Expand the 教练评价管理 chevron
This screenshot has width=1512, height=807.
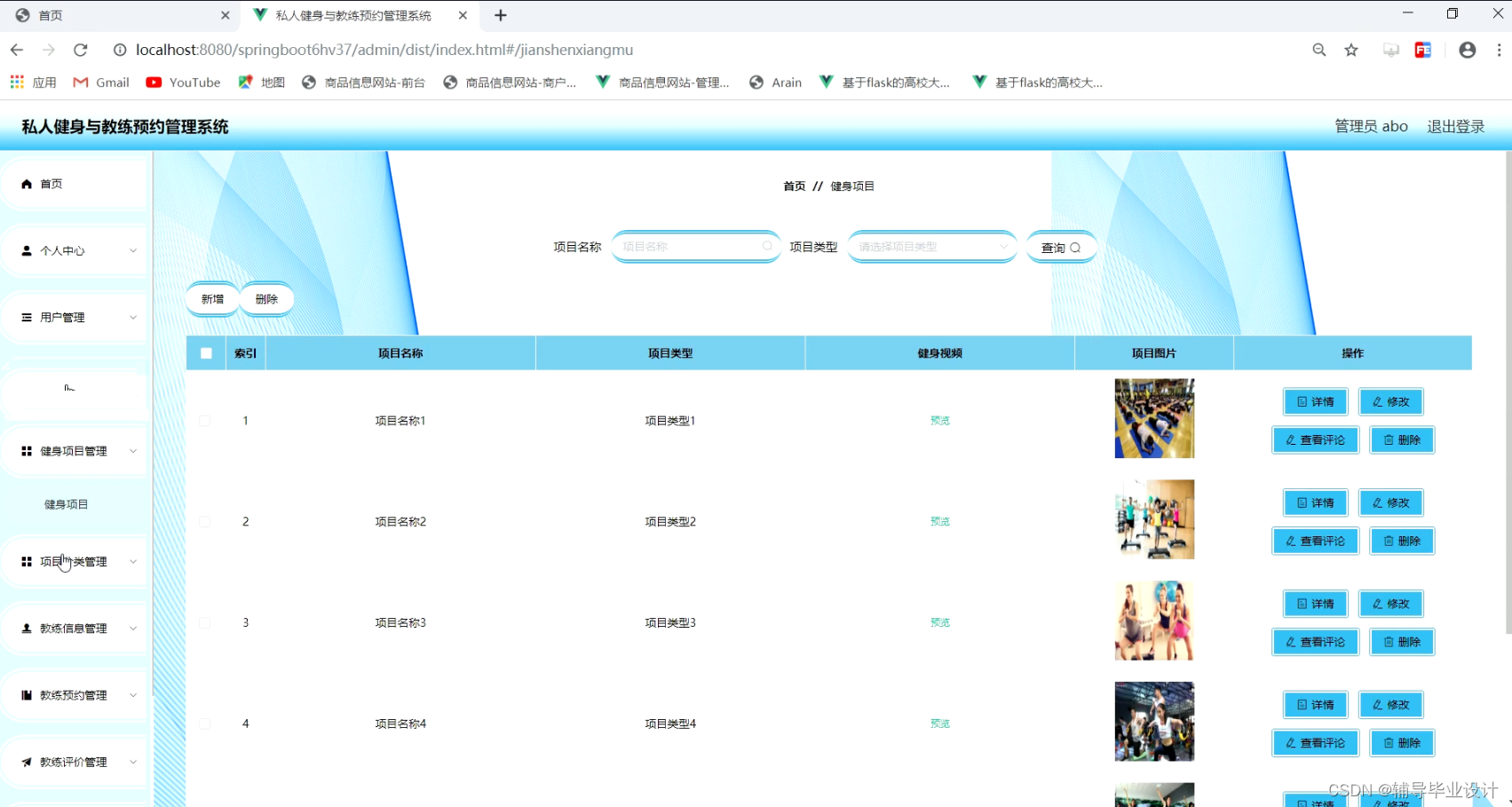(x=133, y=762)
